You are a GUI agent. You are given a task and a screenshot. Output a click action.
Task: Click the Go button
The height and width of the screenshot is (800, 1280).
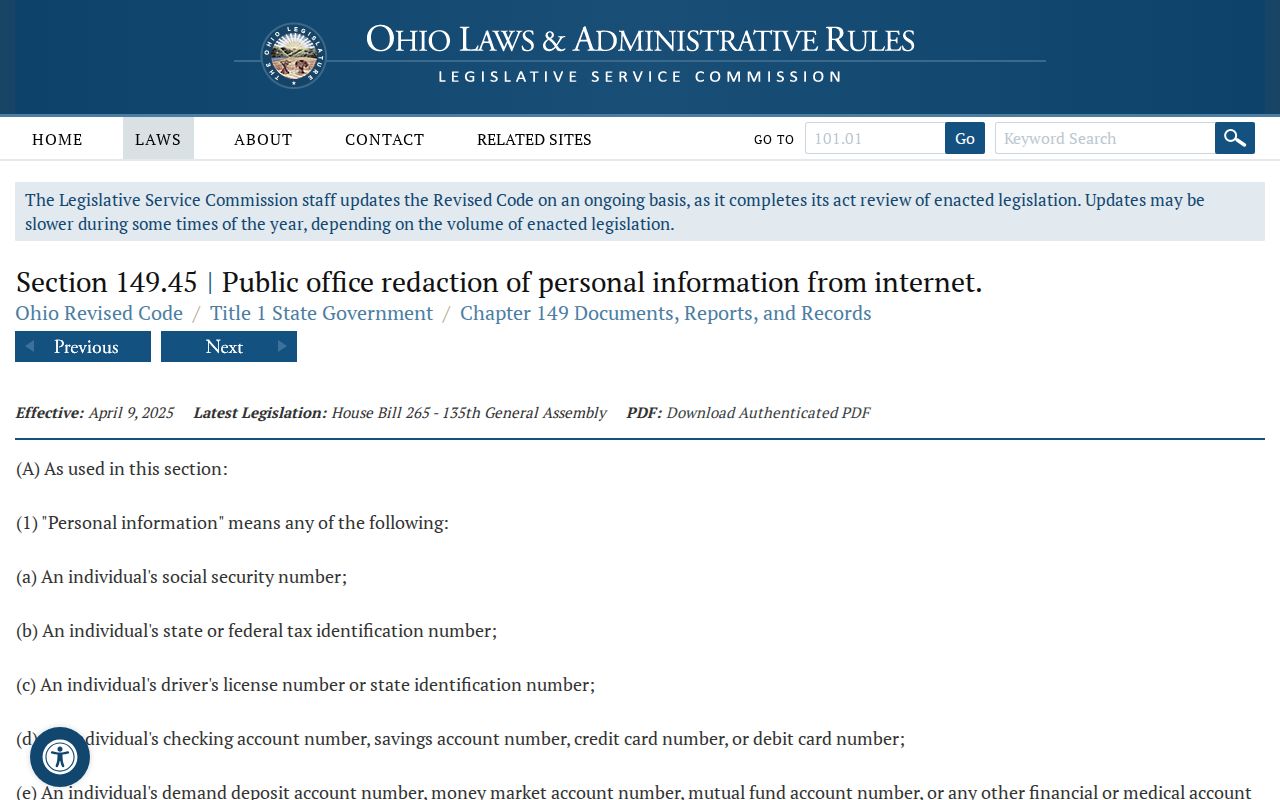pos(965,138)
